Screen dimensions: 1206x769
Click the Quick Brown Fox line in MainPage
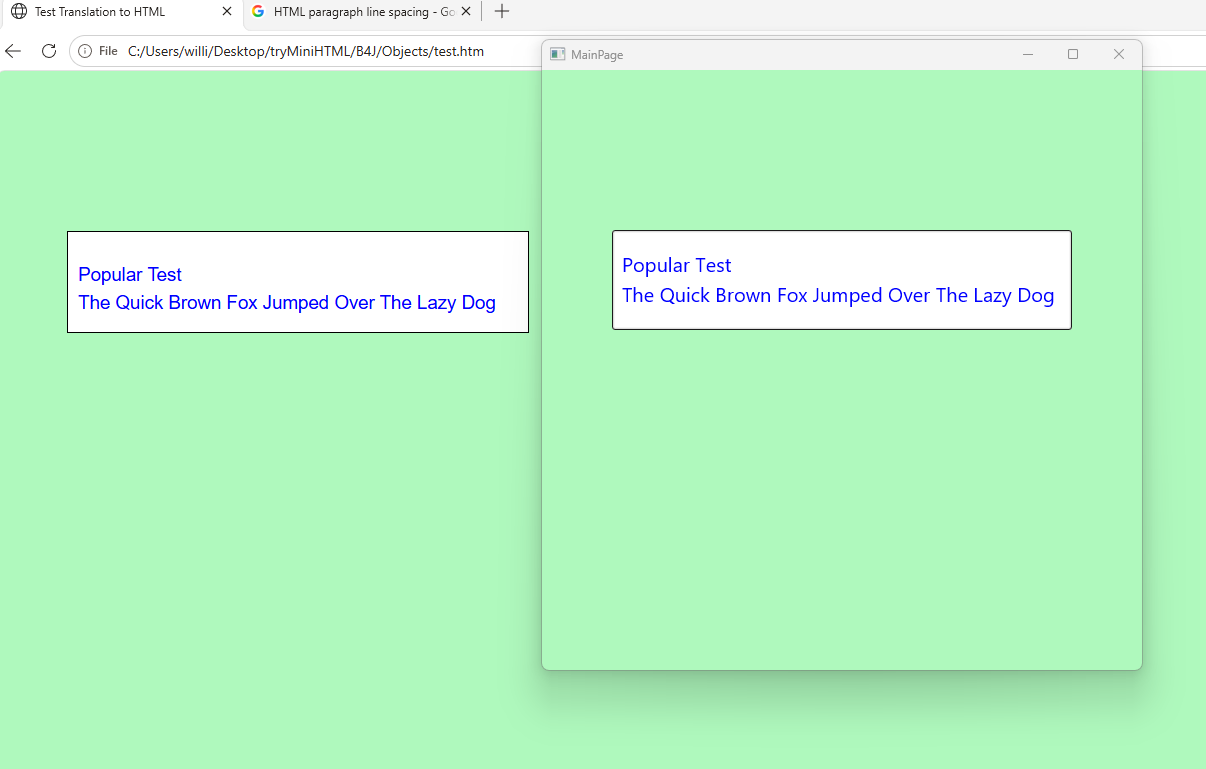(838, 296)
